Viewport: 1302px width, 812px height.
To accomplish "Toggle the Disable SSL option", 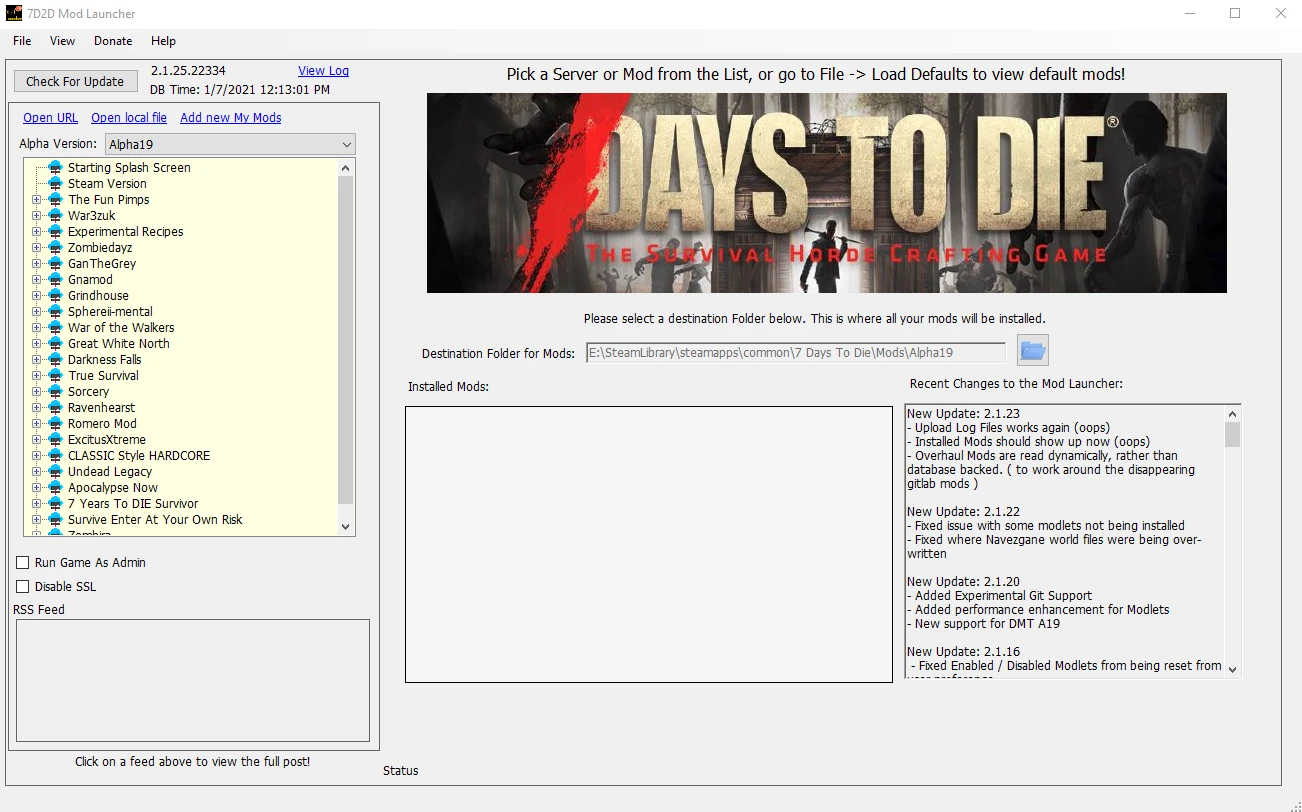I will [x=22, y=586].
